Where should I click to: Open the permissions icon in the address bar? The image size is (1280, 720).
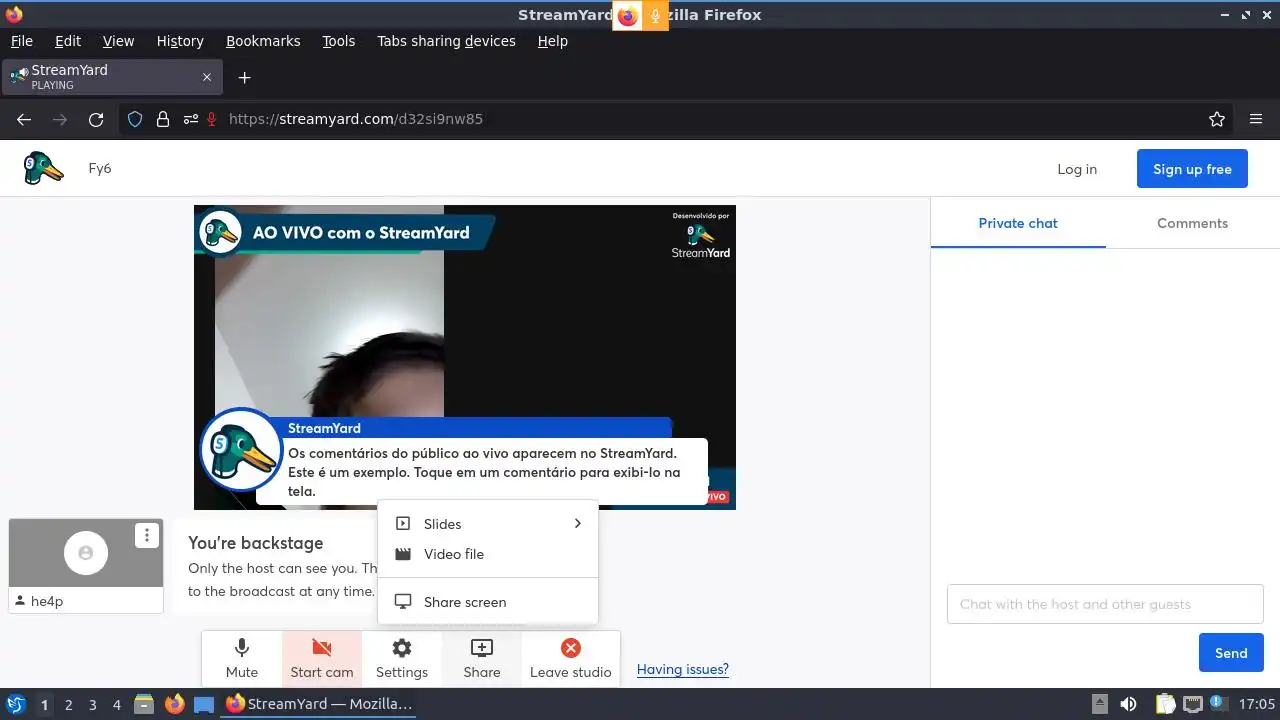click(190, 119)
